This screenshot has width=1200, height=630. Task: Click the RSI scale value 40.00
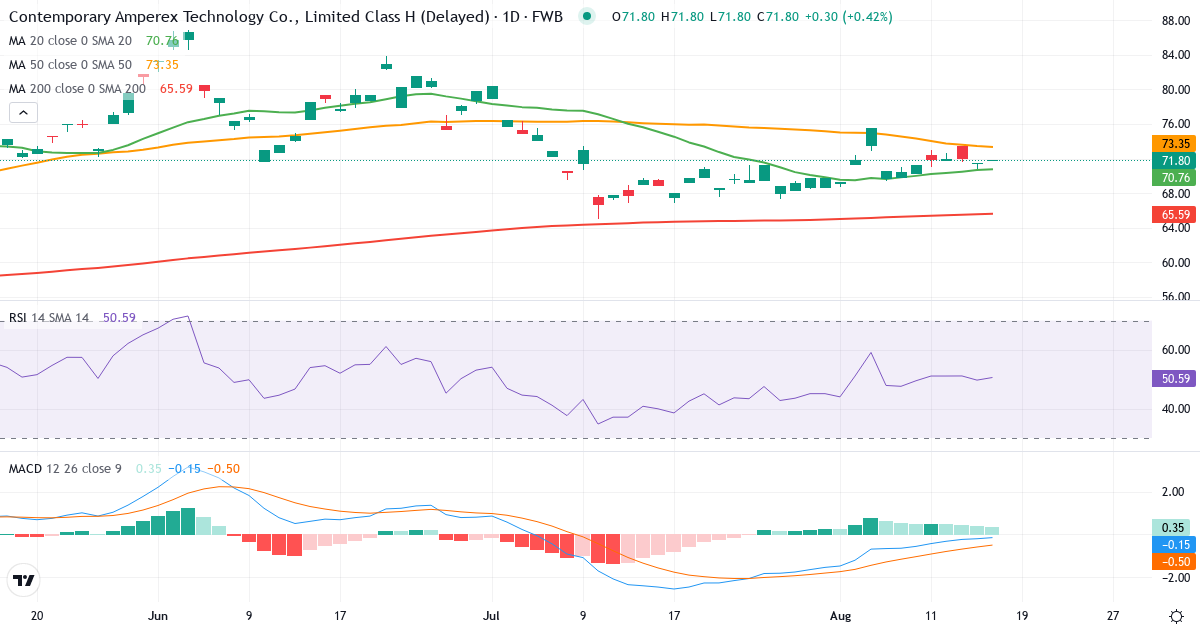pos(1174,409)
